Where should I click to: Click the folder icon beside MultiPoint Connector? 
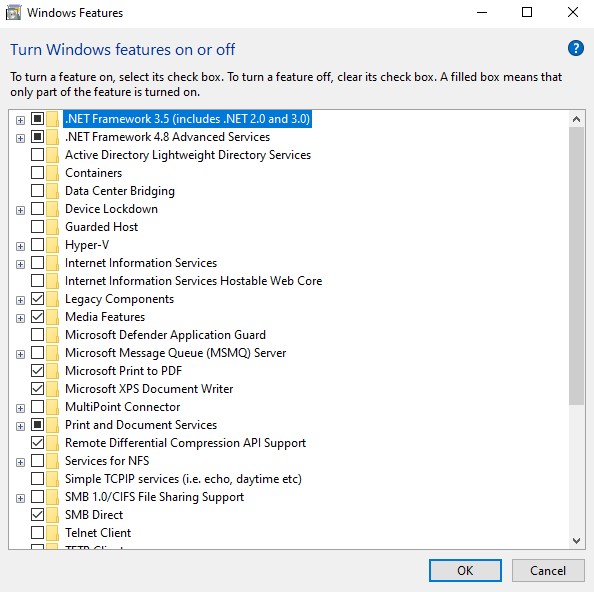(x=53, y=407)
